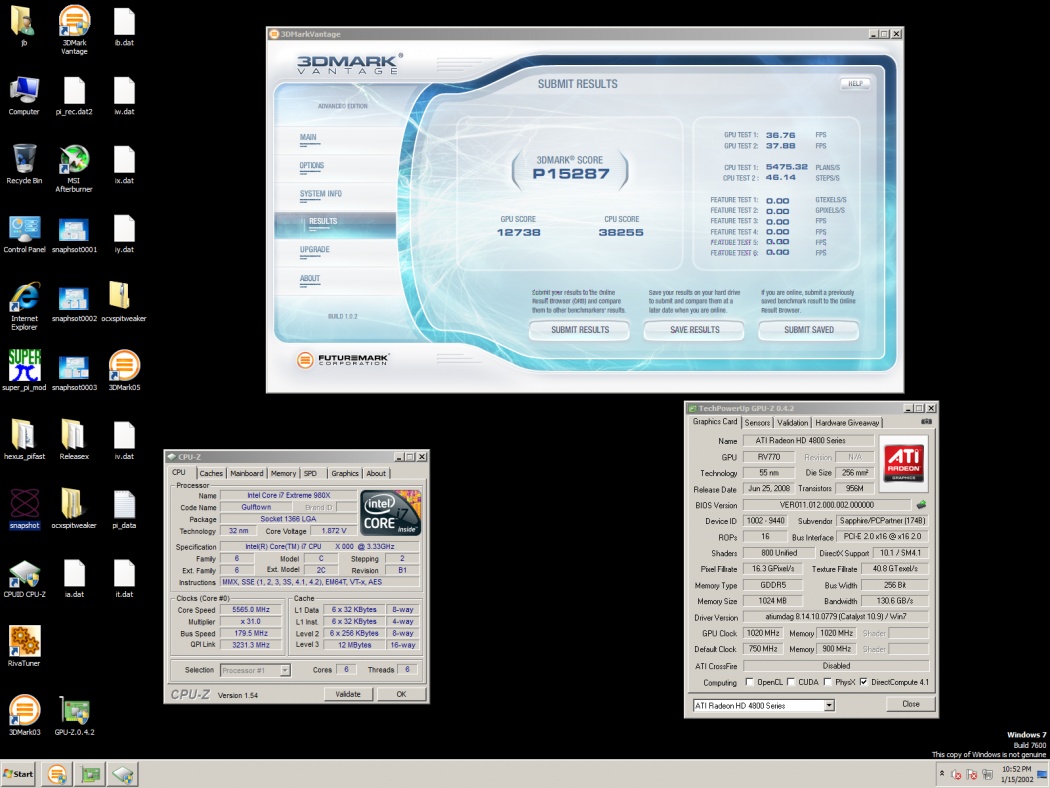Open the CPUID CPU-Z desktop shortcut
Screen dimensions: 1050x788
[x=24, y=574]
